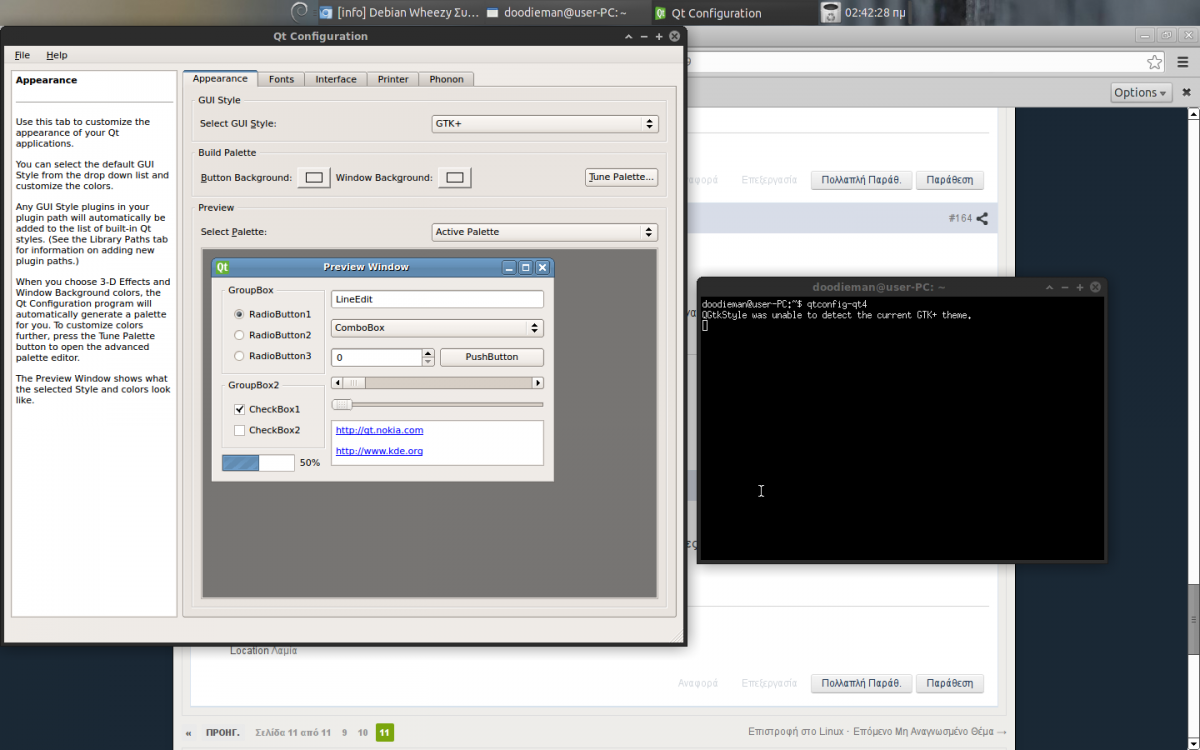Click the upper Πολλαπλή Παράθ. button
The height and width of the screenshot is (750, 1200).
861,180
